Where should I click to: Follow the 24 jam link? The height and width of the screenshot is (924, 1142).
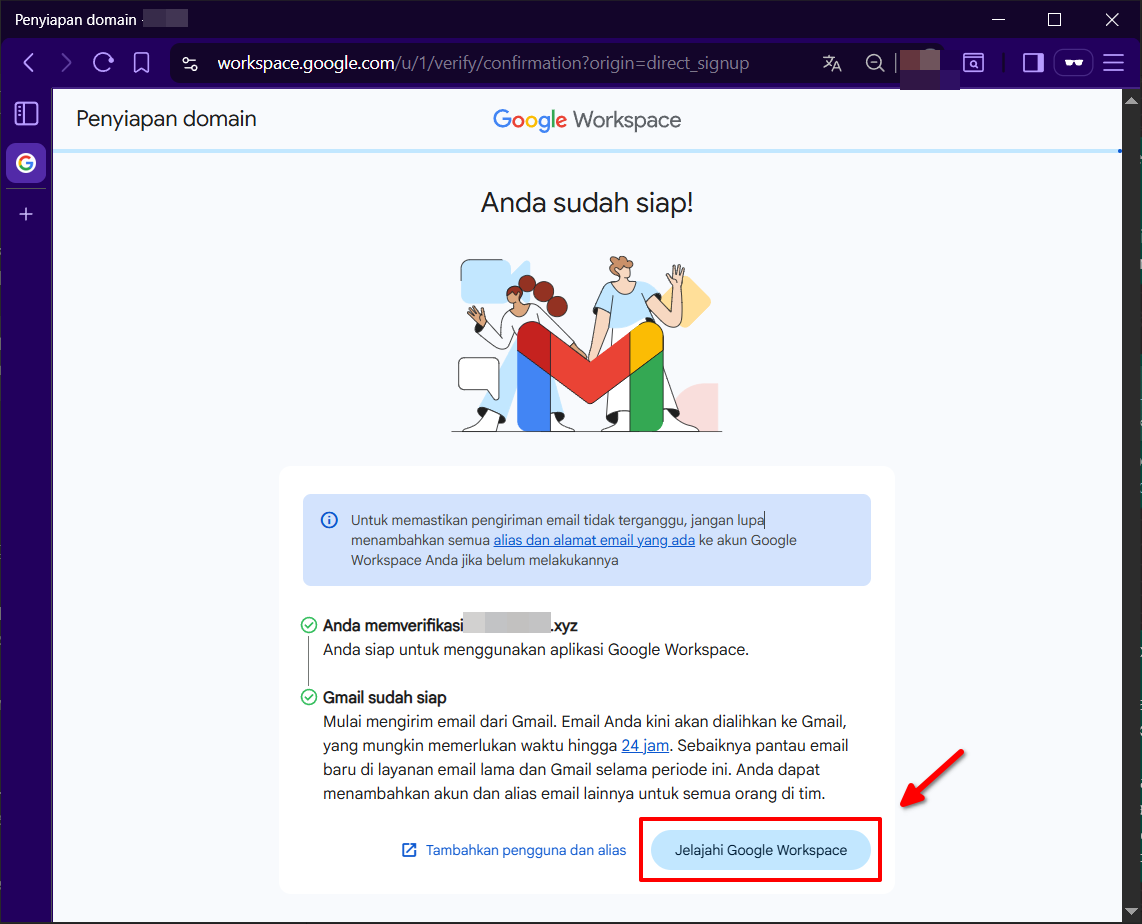pos(645,746)
